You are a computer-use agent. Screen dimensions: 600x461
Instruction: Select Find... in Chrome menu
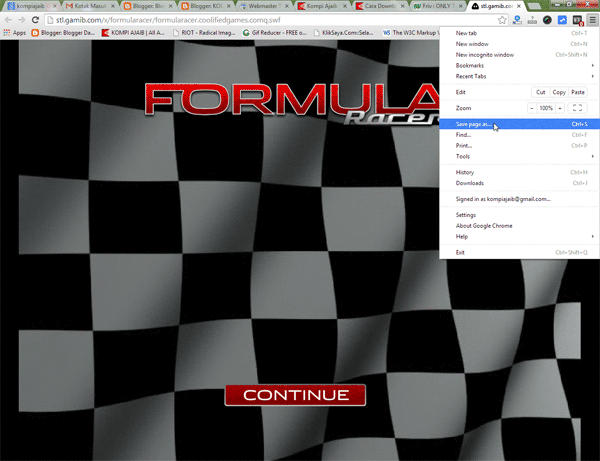coord(519,135)
